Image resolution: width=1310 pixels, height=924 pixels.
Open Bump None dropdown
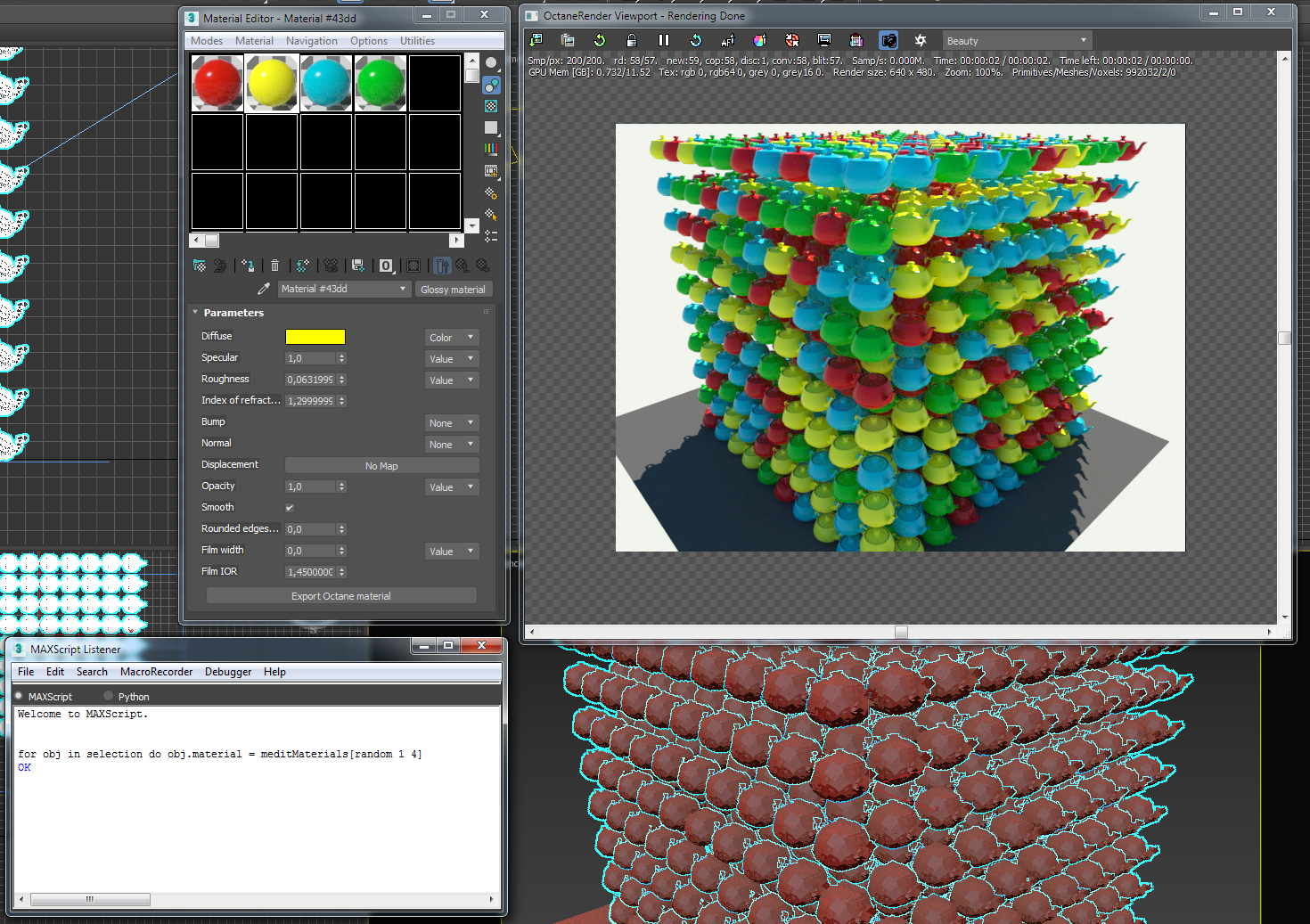click(x=452, y=422)
